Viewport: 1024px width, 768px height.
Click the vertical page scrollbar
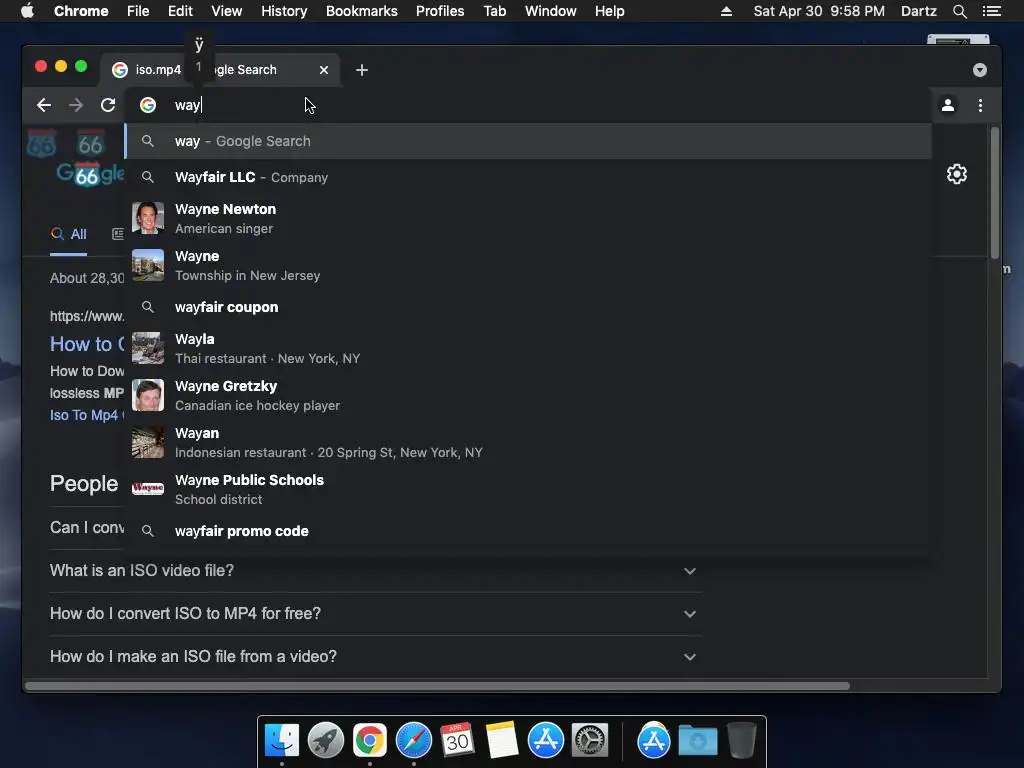coord(995,193)
